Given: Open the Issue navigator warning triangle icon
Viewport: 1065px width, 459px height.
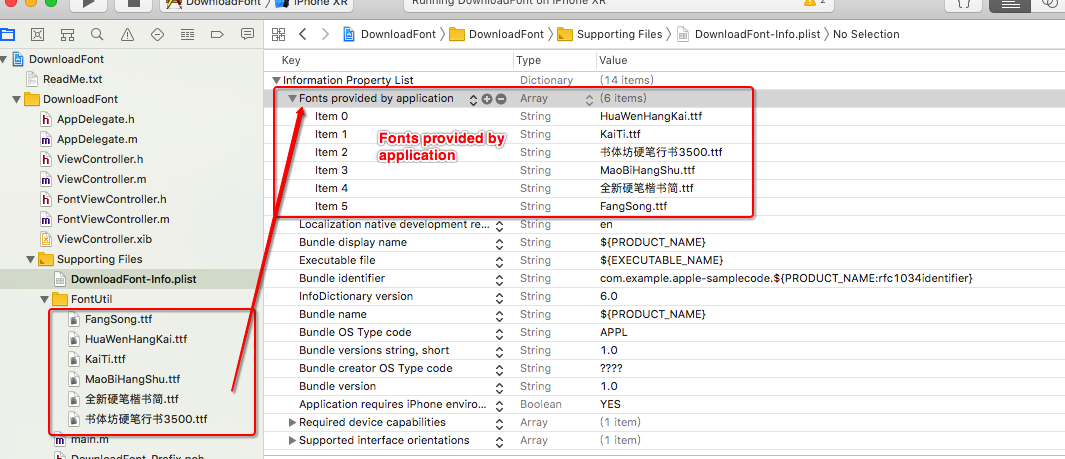Looking at the screenshot, I should click(127, 34).
